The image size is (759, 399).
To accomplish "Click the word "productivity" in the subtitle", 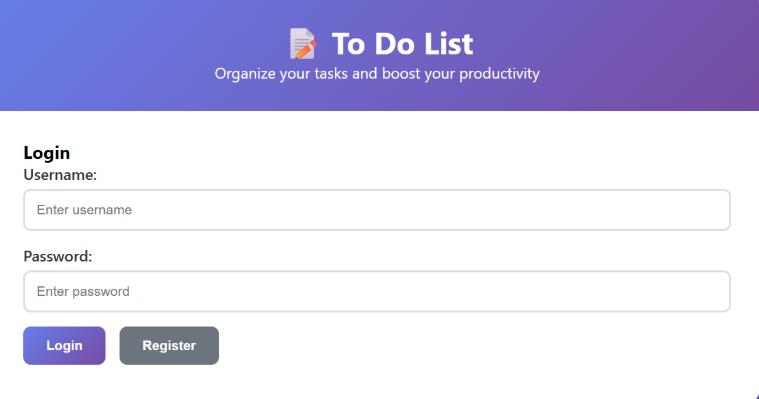I will click(499, 74).
